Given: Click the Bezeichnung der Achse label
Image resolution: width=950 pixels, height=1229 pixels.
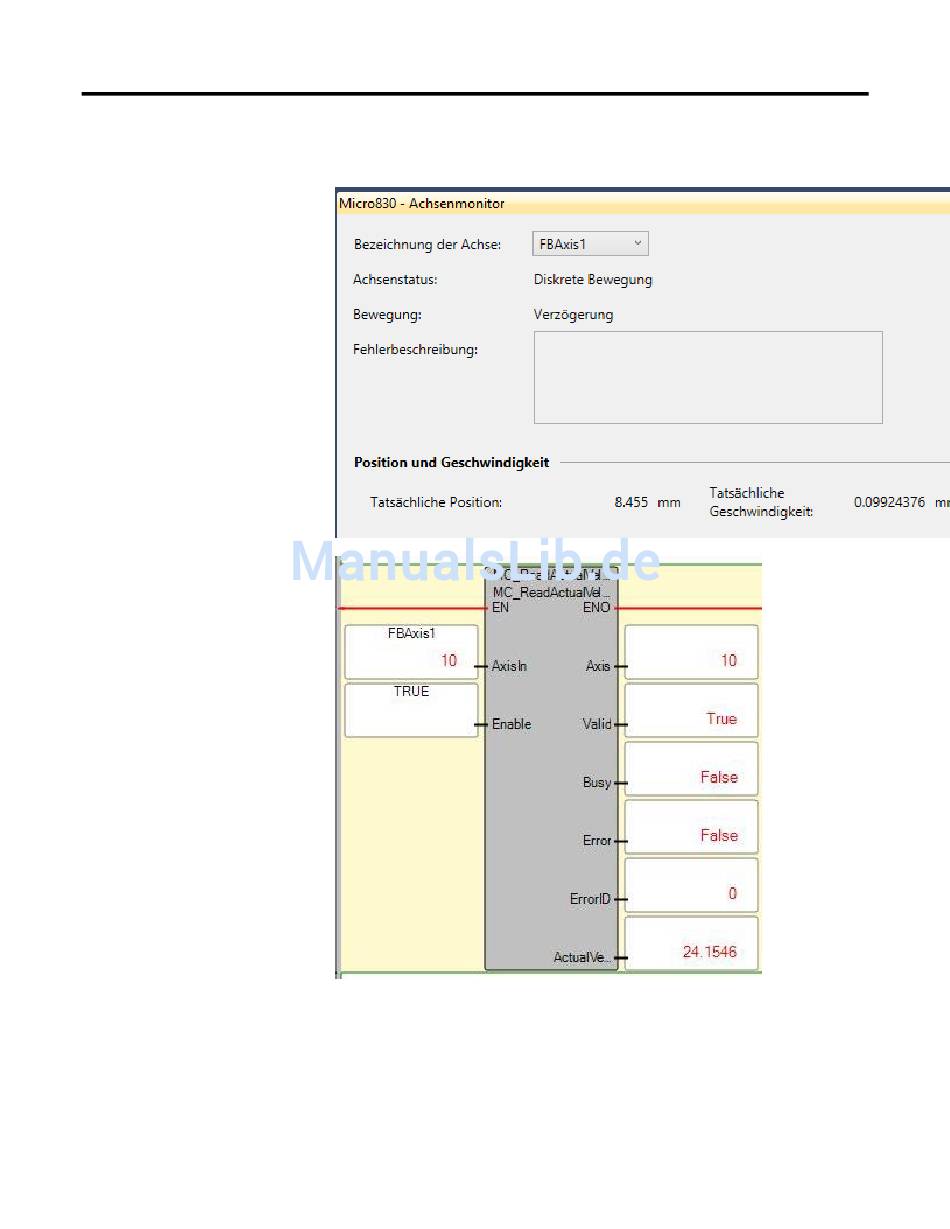Looking at the screenshot, I should tap(427, 245).
